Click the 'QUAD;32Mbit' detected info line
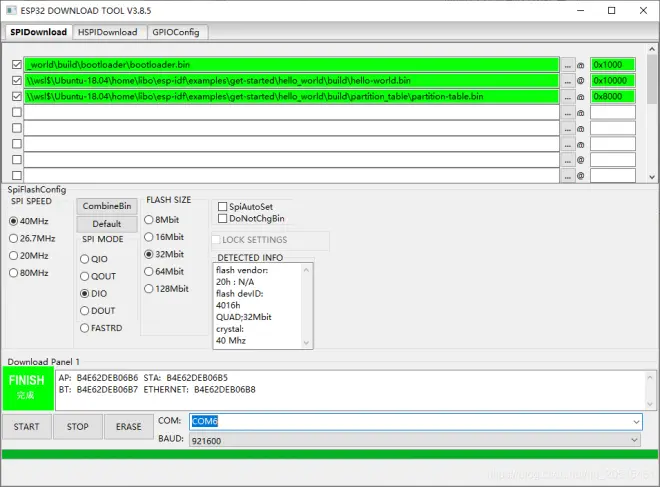The height and width of the screenshot is (487, 660). coord(244,317)
